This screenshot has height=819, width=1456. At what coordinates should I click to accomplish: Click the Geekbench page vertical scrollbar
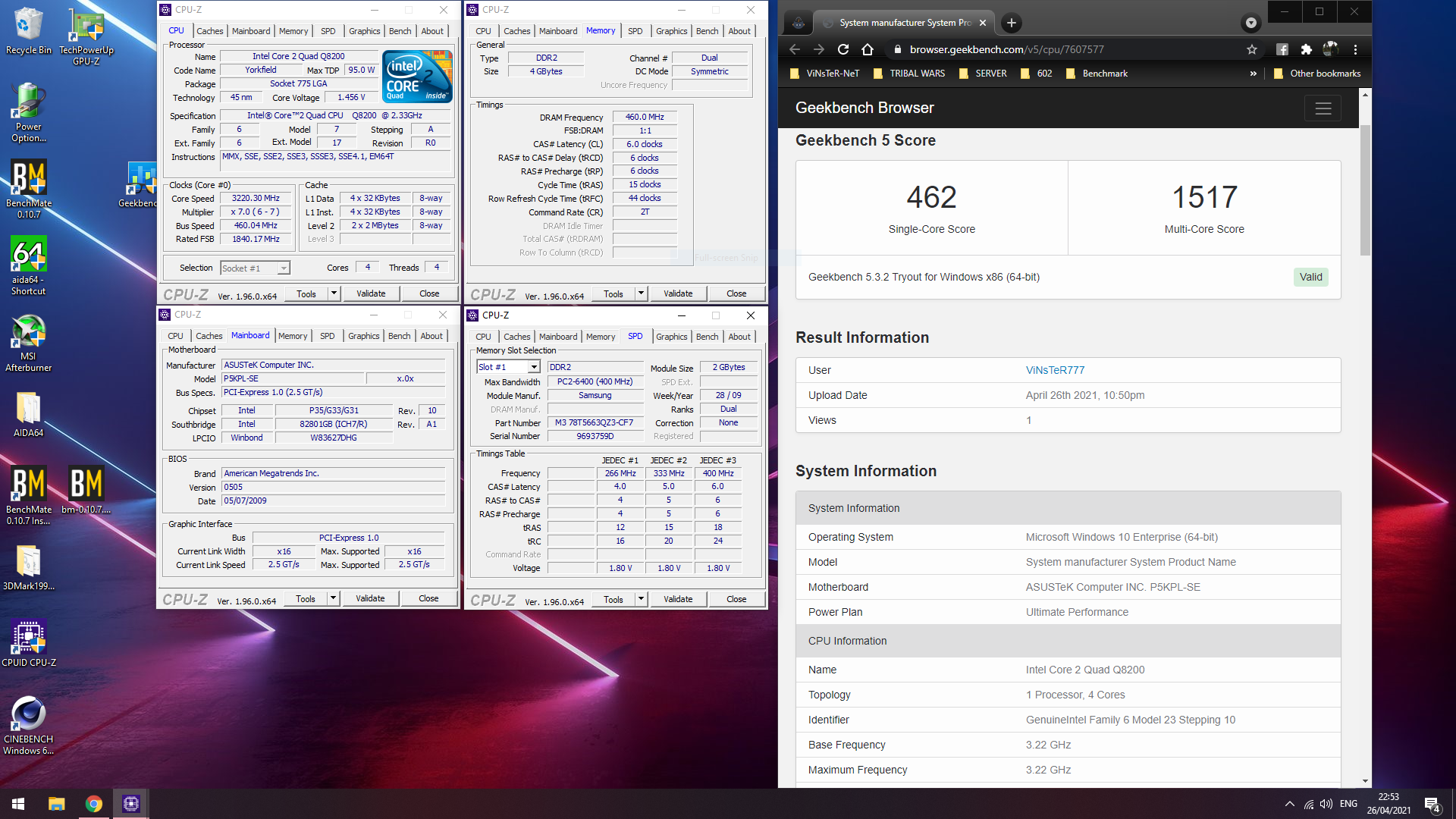[x=1365, y=190]
